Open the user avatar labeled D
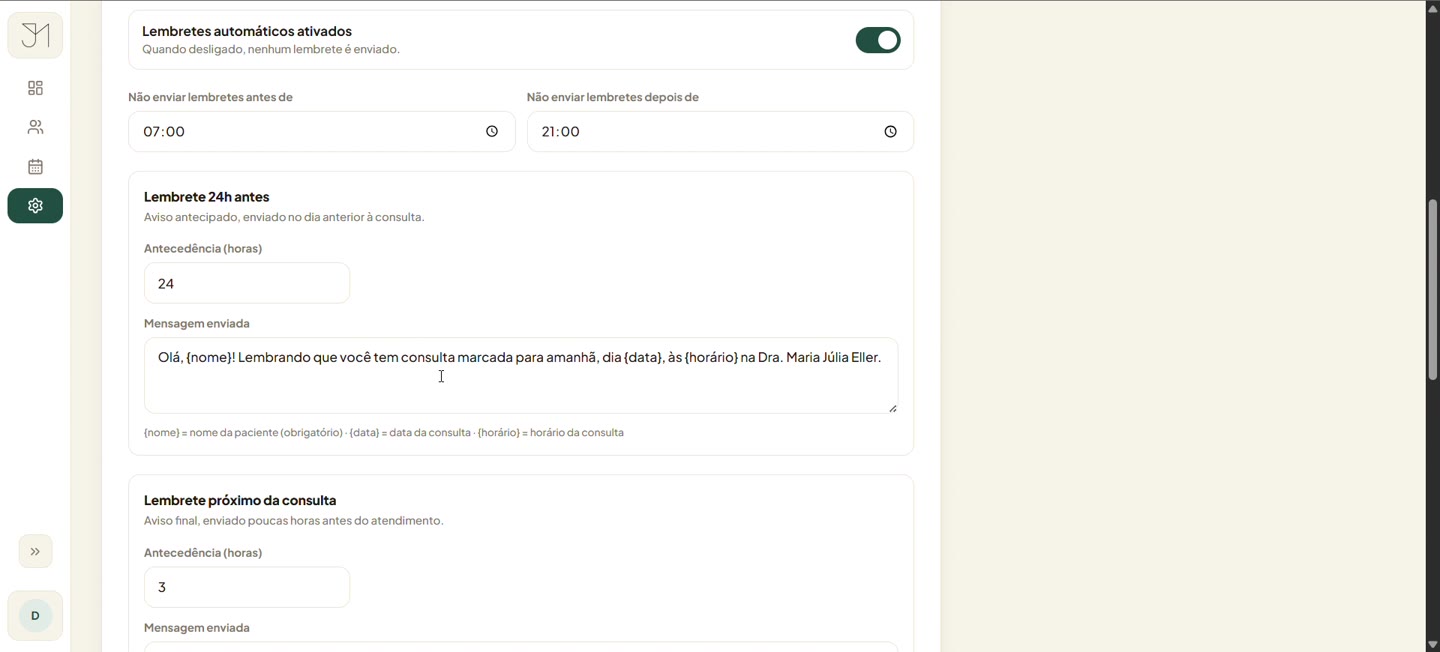This screenshot has width=1440, height=652. pos(35,616)
